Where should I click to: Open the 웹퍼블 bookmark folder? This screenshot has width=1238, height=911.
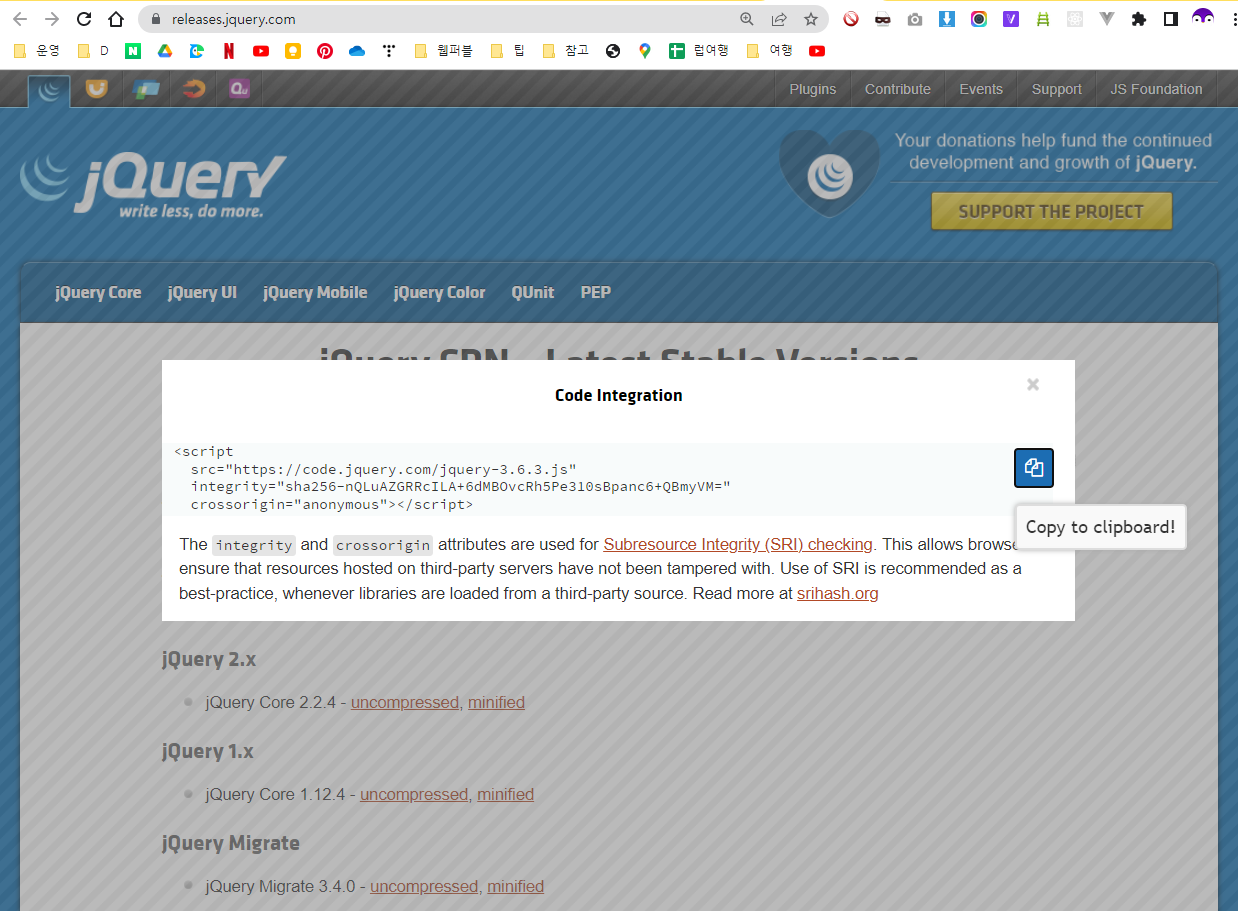pos(443,51)
